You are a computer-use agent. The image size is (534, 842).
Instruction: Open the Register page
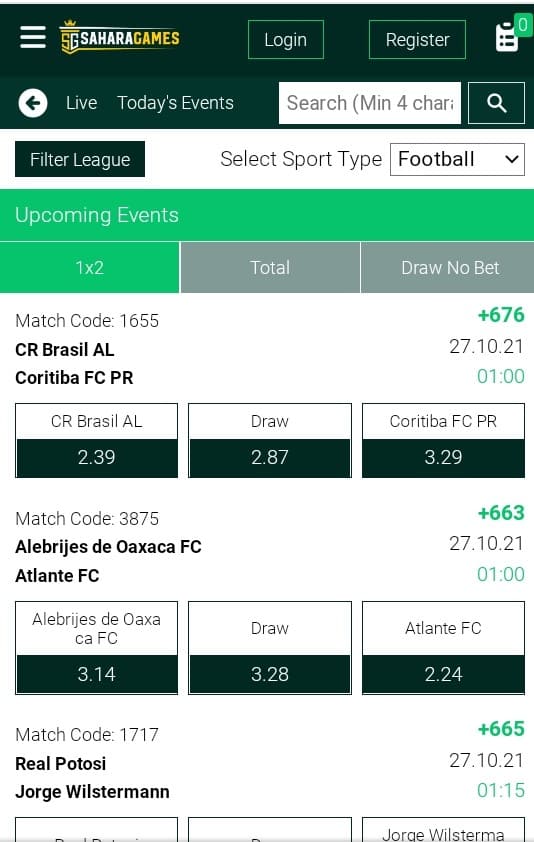pos(417,39)
